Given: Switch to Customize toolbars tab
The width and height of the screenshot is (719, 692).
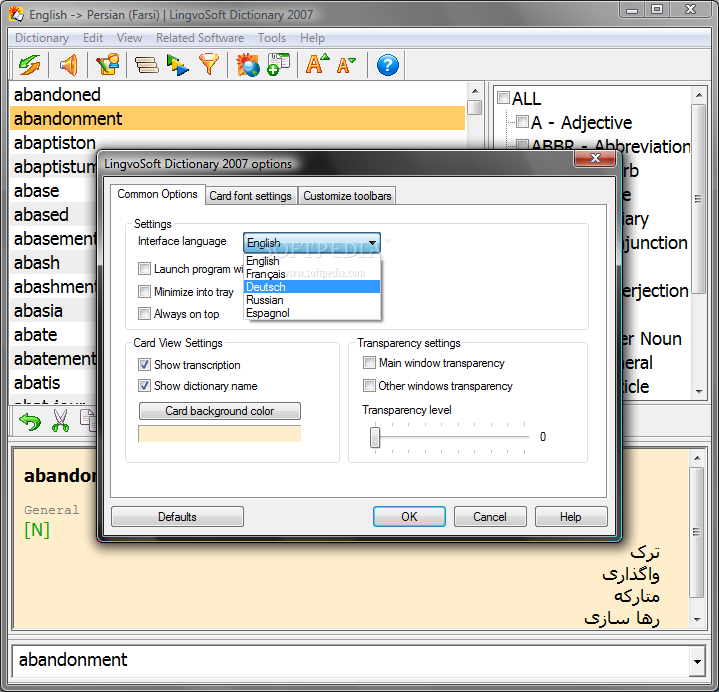Looking at the screenshot, I should pyautogui.click(x=347, y=196).
